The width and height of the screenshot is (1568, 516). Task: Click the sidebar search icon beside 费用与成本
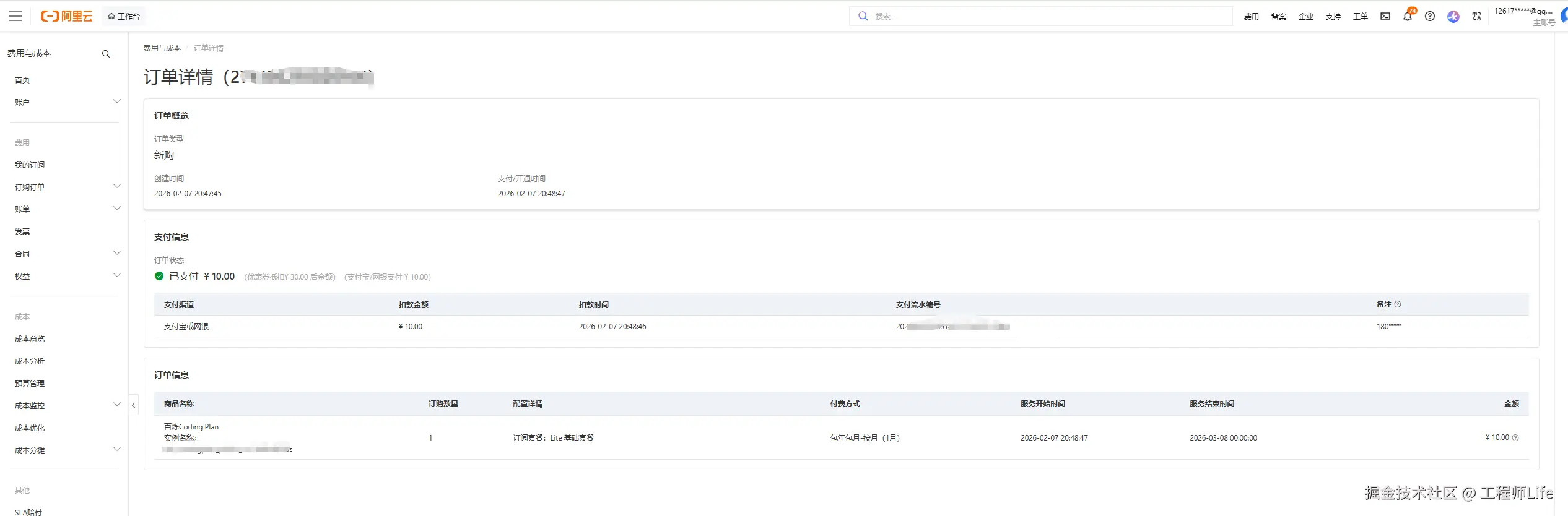(x=106, y=54)
